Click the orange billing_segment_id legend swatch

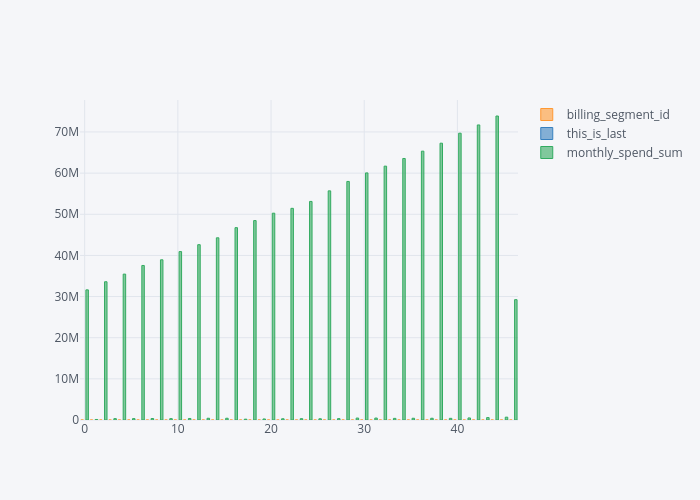[x=546, y=115]
